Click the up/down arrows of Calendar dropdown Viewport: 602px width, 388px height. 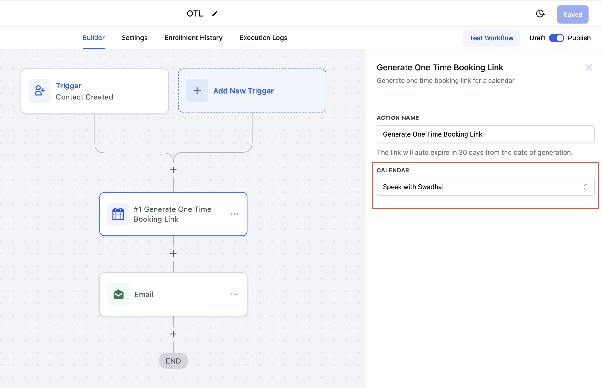point(585,187)
